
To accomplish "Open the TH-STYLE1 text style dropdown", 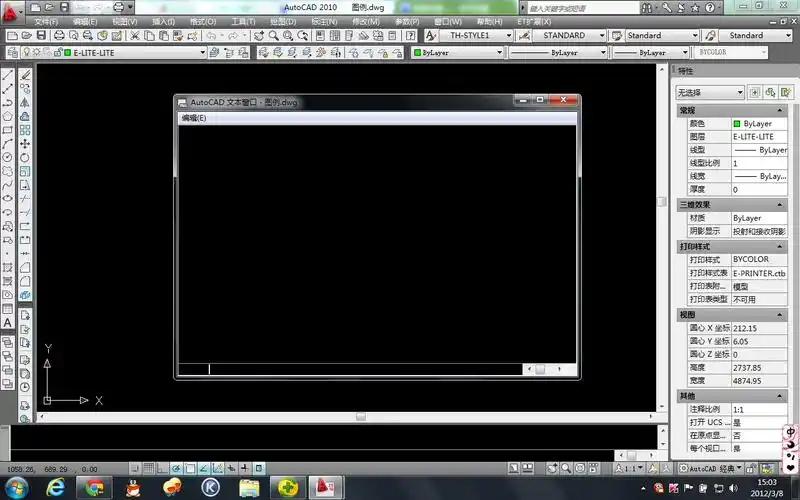I will point(509,35).
